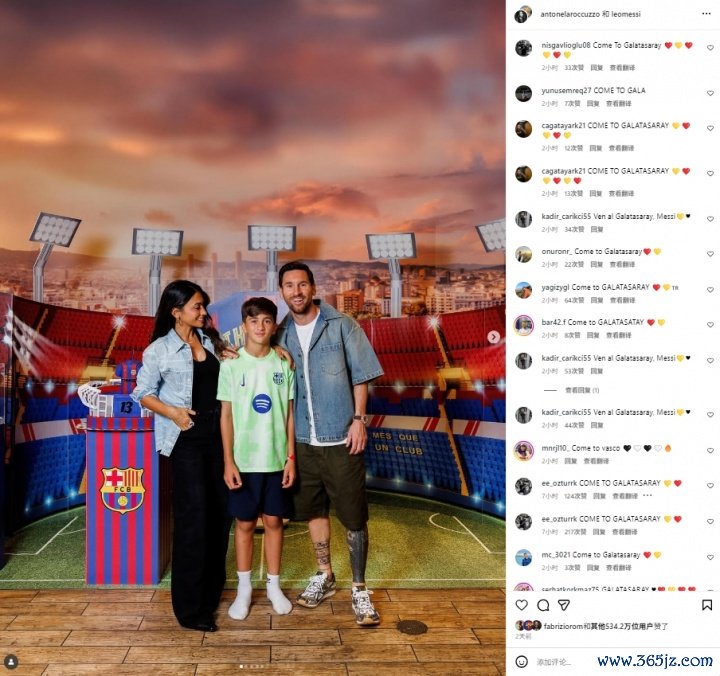Like the post with the heart icon
This screenshot has height=676, width=720.
[x=522, y=605]
